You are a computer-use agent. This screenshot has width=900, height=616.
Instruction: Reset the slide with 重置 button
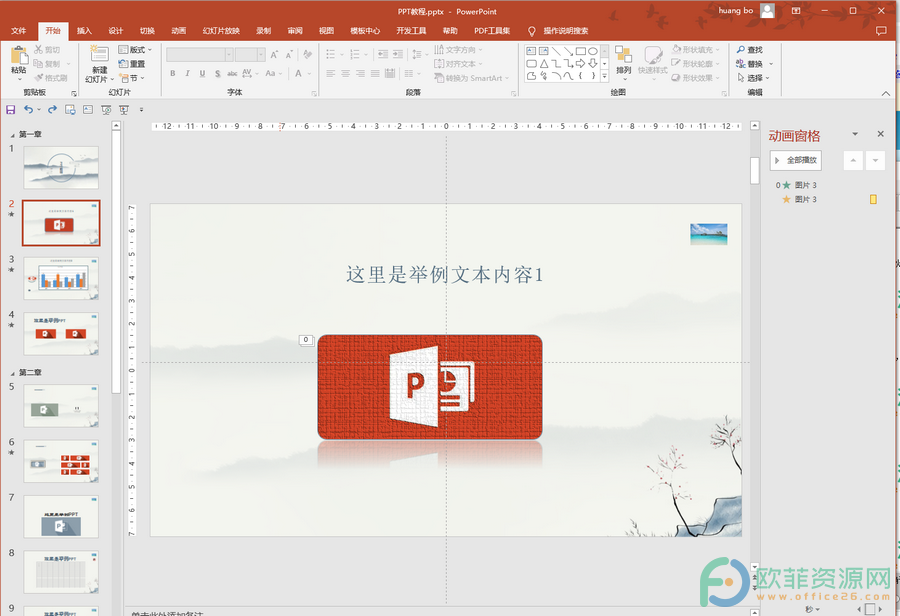pyautogui.click(x=132, y=64)
